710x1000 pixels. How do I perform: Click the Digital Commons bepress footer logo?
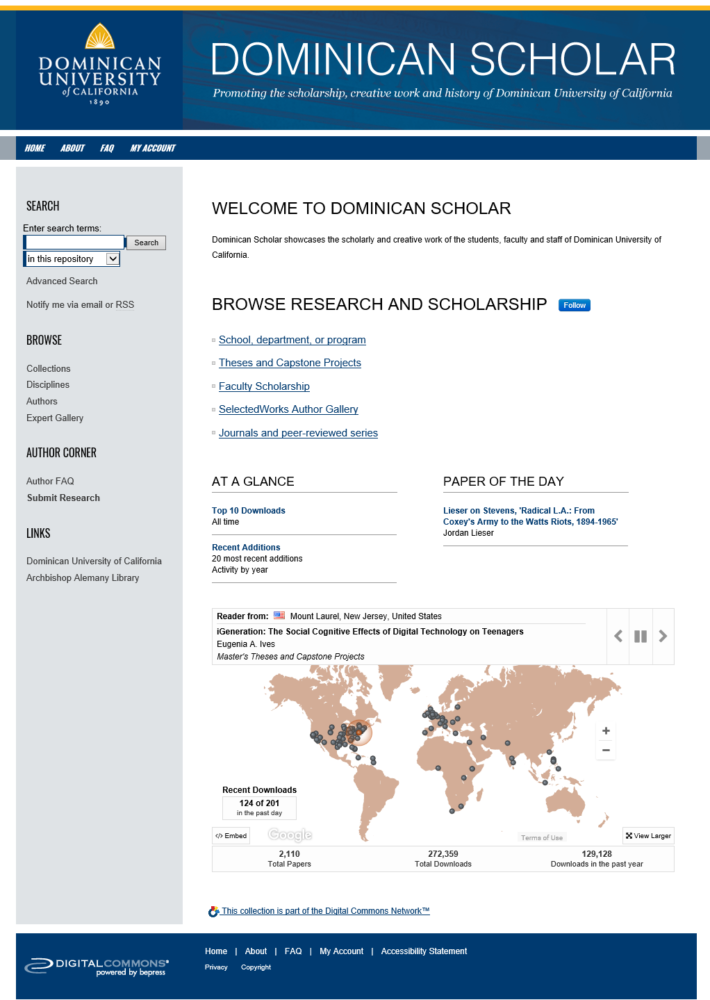coord(97,967)
